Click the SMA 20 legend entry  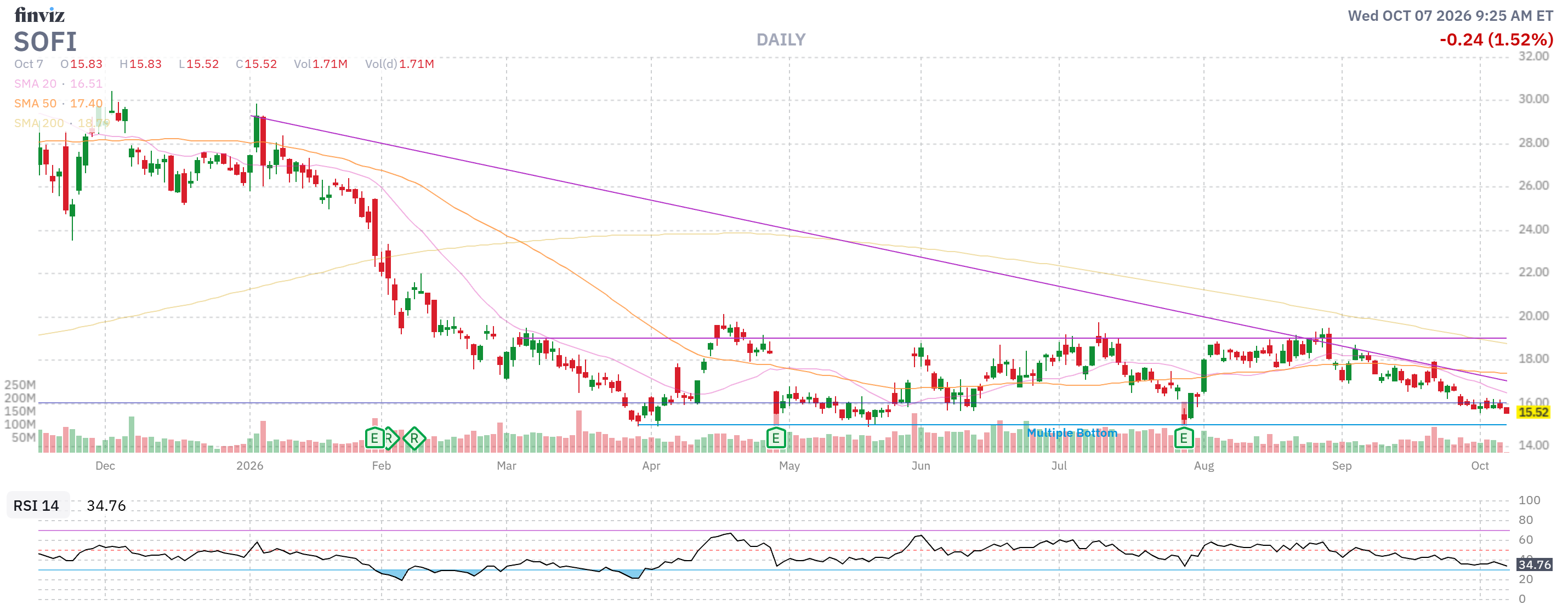pyautogui.click(x=59, y=84)
